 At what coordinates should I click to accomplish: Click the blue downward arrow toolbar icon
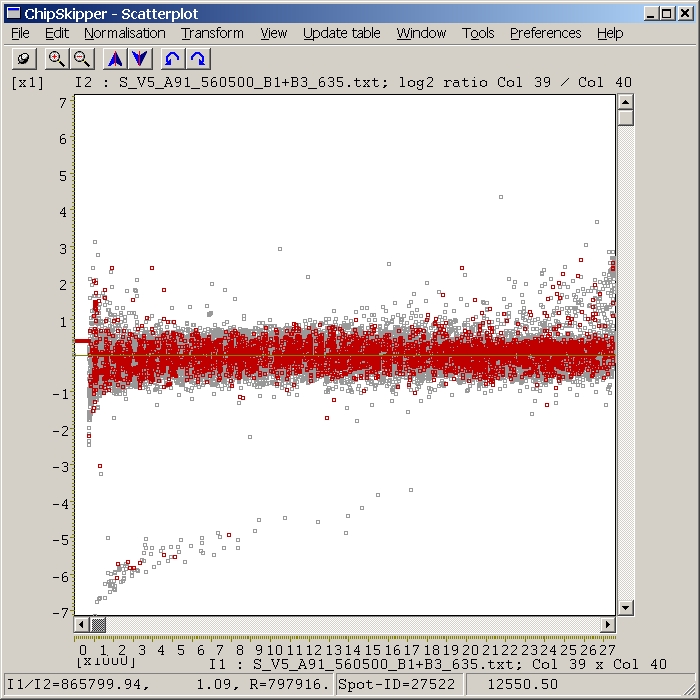(140, 59)
